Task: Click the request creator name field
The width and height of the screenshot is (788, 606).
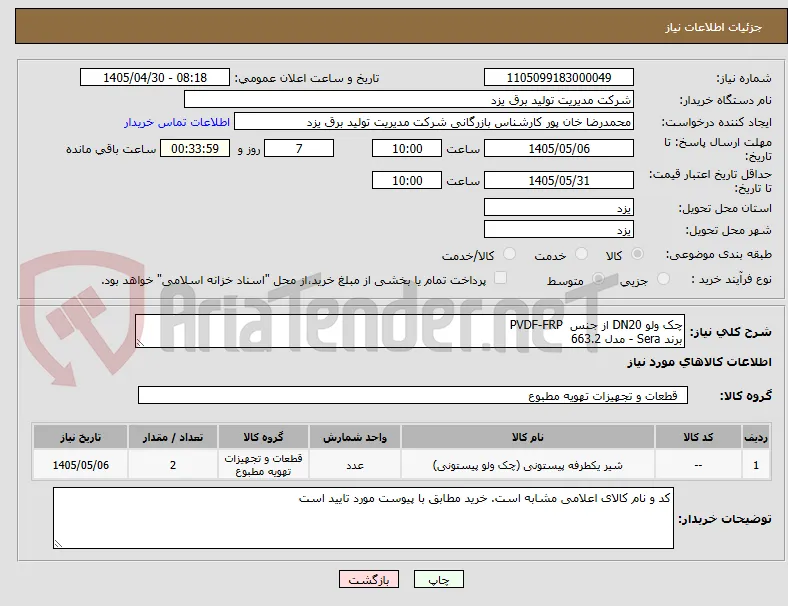Action: coord(434,122)
